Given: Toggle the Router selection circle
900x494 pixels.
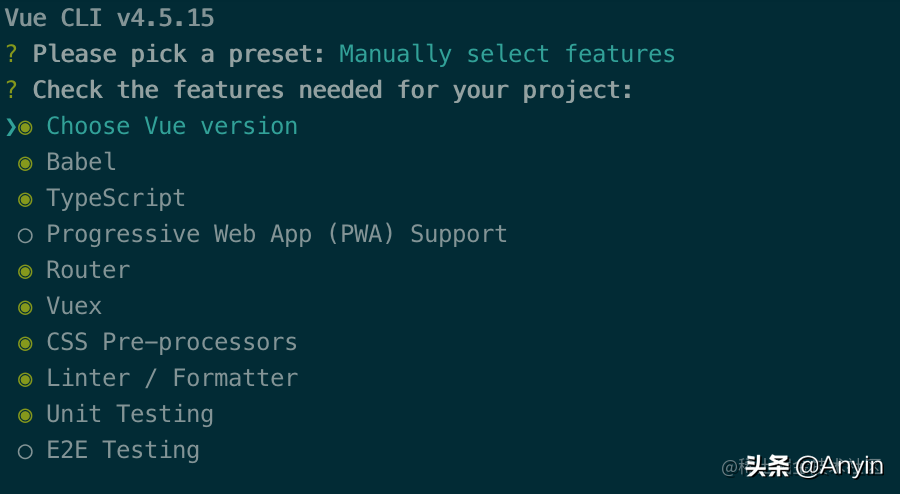Looking at the screenshot, I should (25, 271).
